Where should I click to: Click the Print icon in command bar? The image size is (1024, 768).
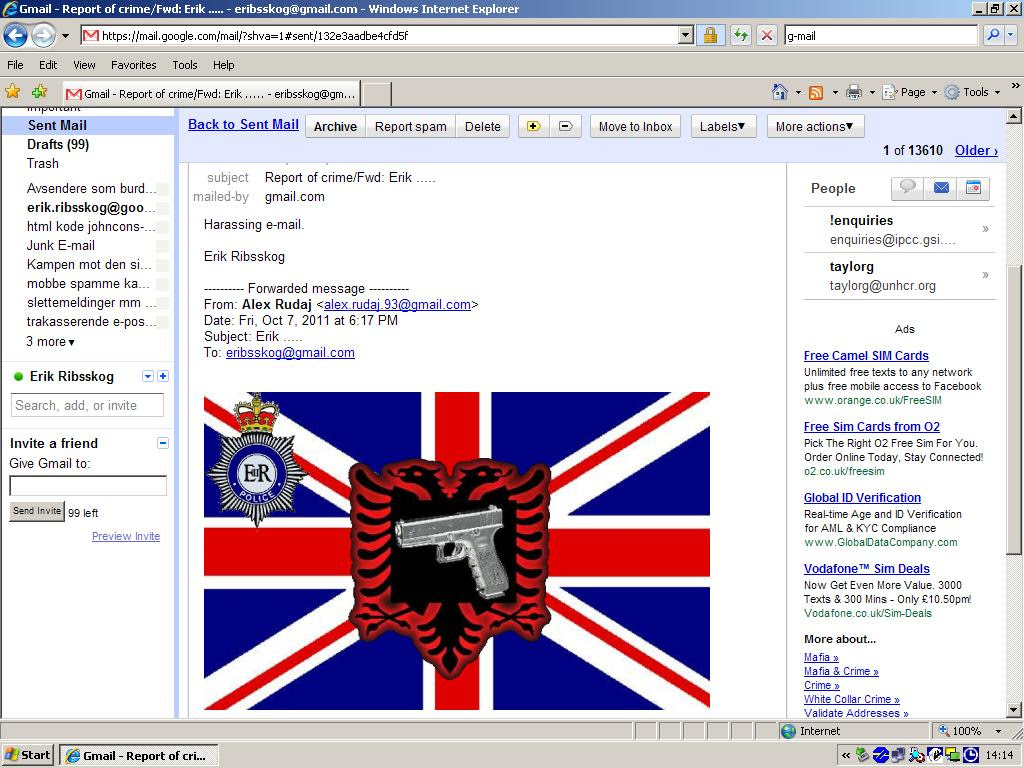coord(854,92)
